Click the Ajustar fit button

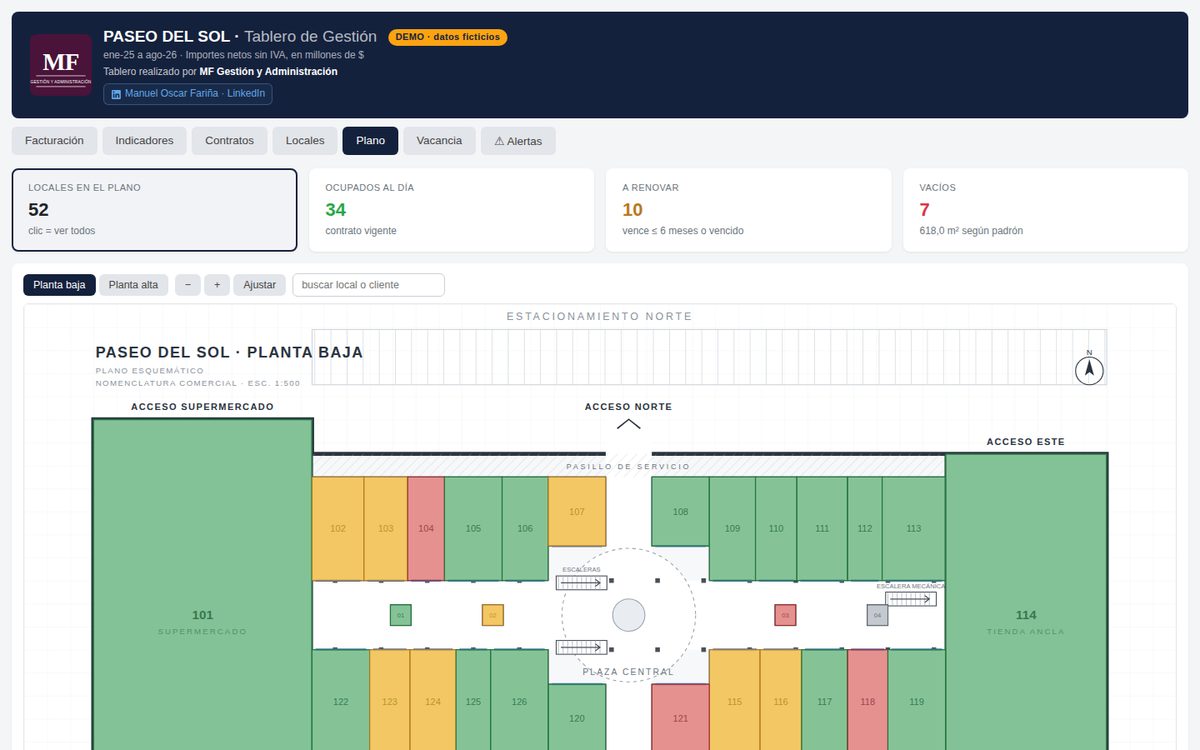(x=260, y=285)
